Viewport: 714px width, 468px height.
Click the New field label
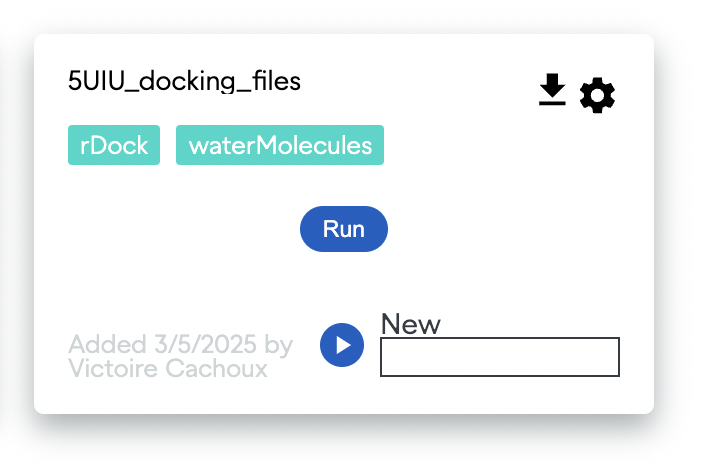tap(411, 324)
